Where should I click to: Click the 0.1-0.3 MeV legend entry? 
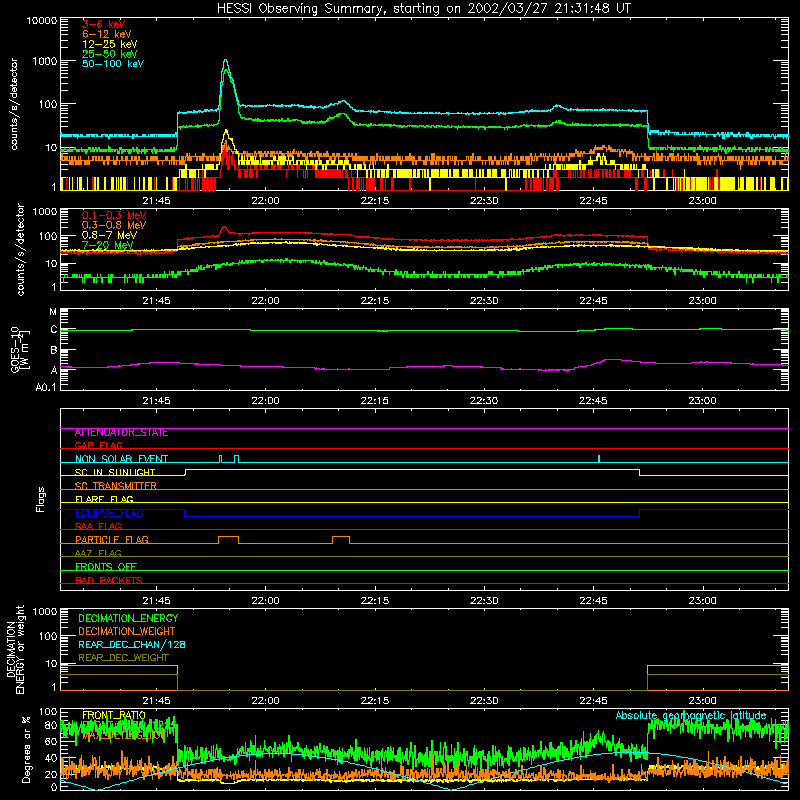(x=114, y=215)
